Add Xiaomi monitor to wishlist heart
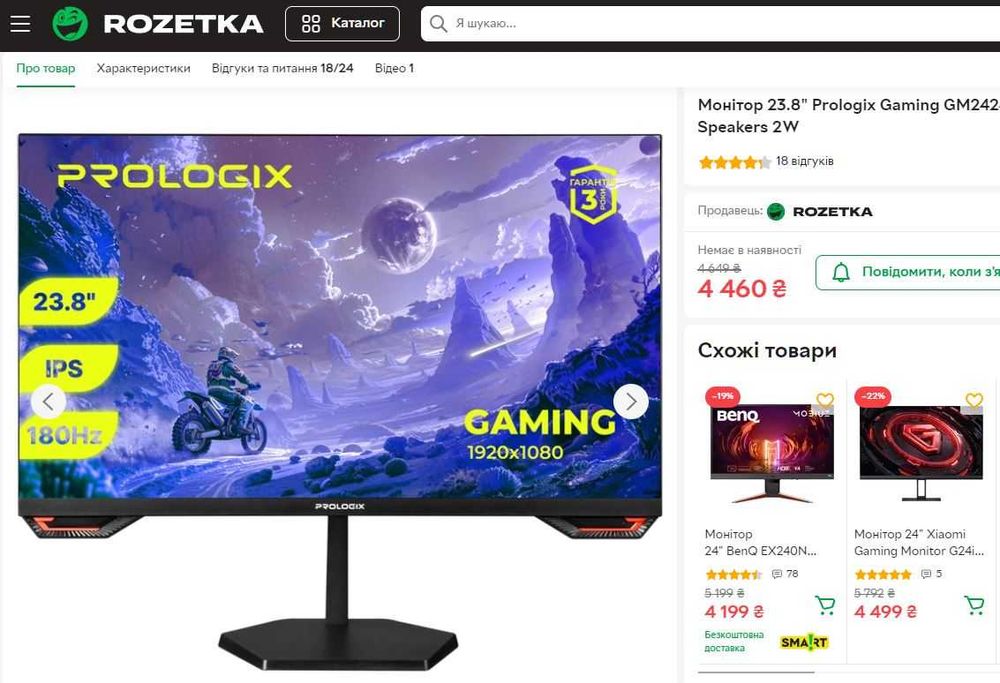Viewport: 1000px width, 683px height. [974, 400]
